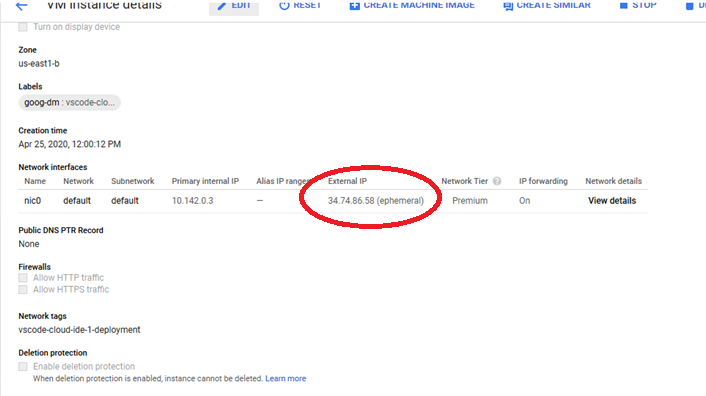This screenshot has height=396, width=706.
Task: Click the Reset power icon
Action: [284, 5]
